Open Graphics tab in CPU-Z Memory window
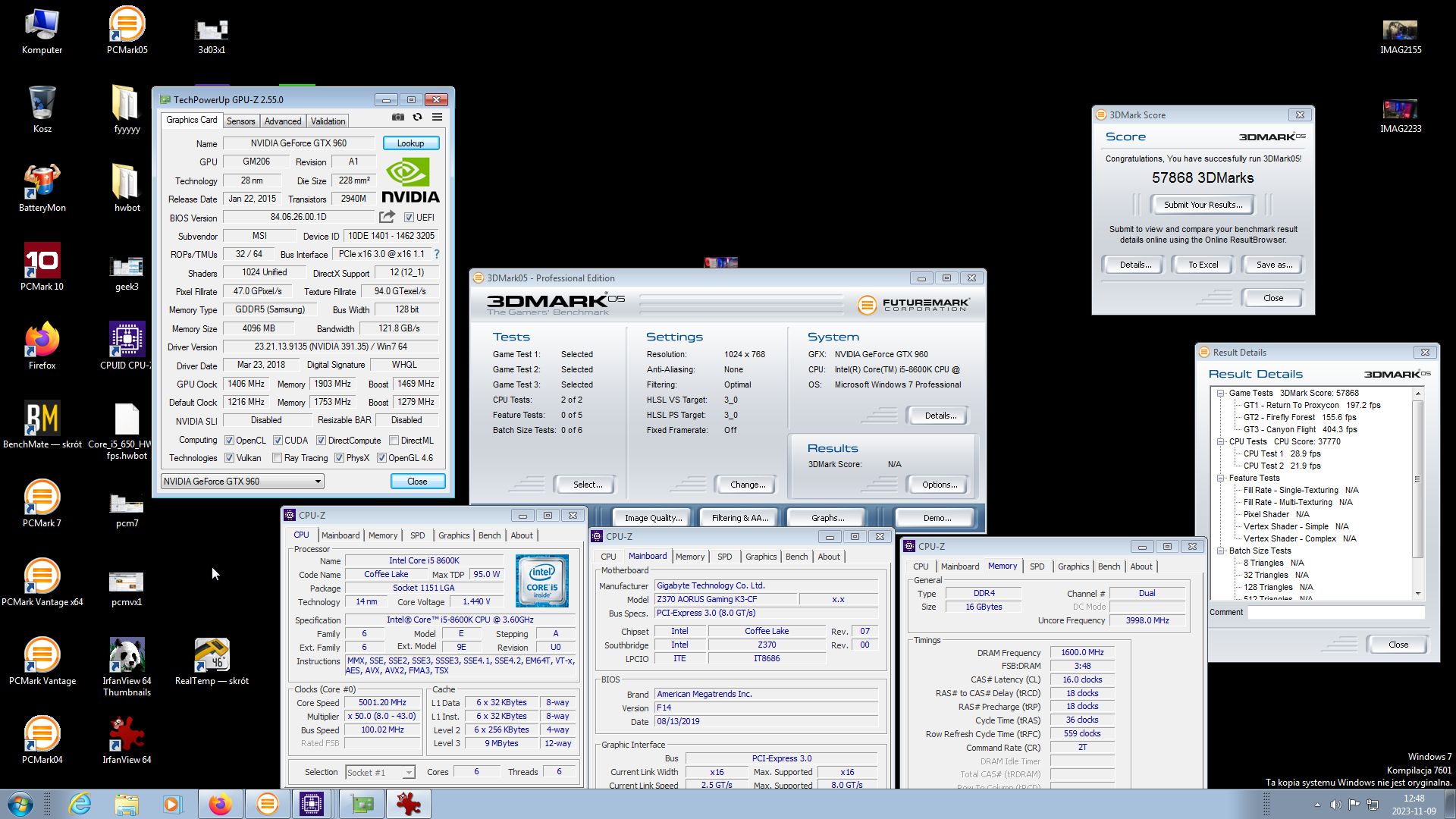The width and height of the screenshot is (1456, 819). (x=1073, y=566)
